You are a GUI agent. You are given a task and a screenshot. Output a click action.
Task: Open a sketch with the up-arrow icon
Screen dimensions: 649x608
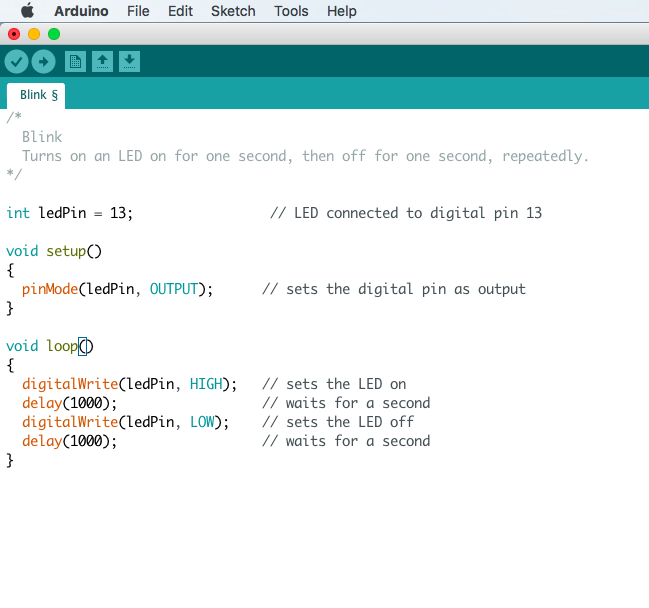click(102, 62)
